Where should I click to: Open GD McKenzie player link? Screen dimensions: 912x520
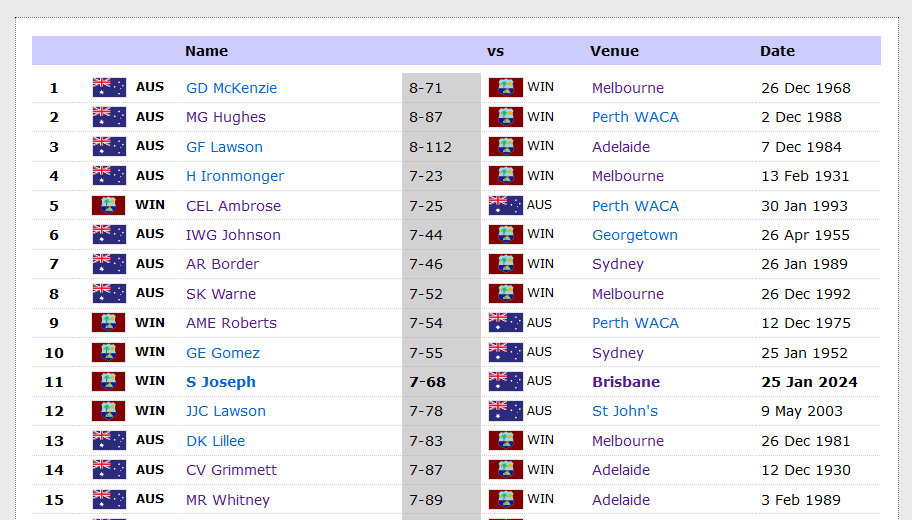click(x=231, y=88)
